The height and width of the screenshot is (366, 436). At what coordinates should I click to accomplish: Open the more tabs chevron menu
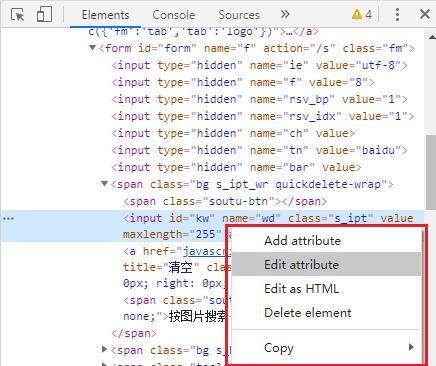click(285, 14)
